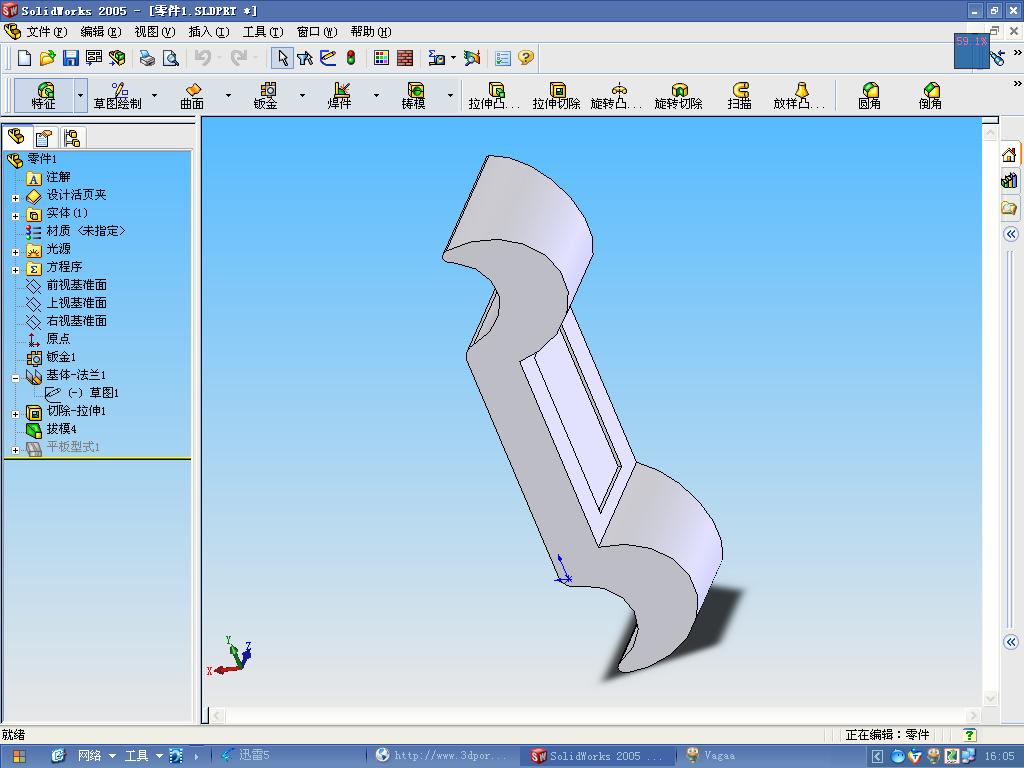The width and height of the screenshot is (1024, 768).
Task: Open the color palette grid icon
Action: (x=381, y=58)
